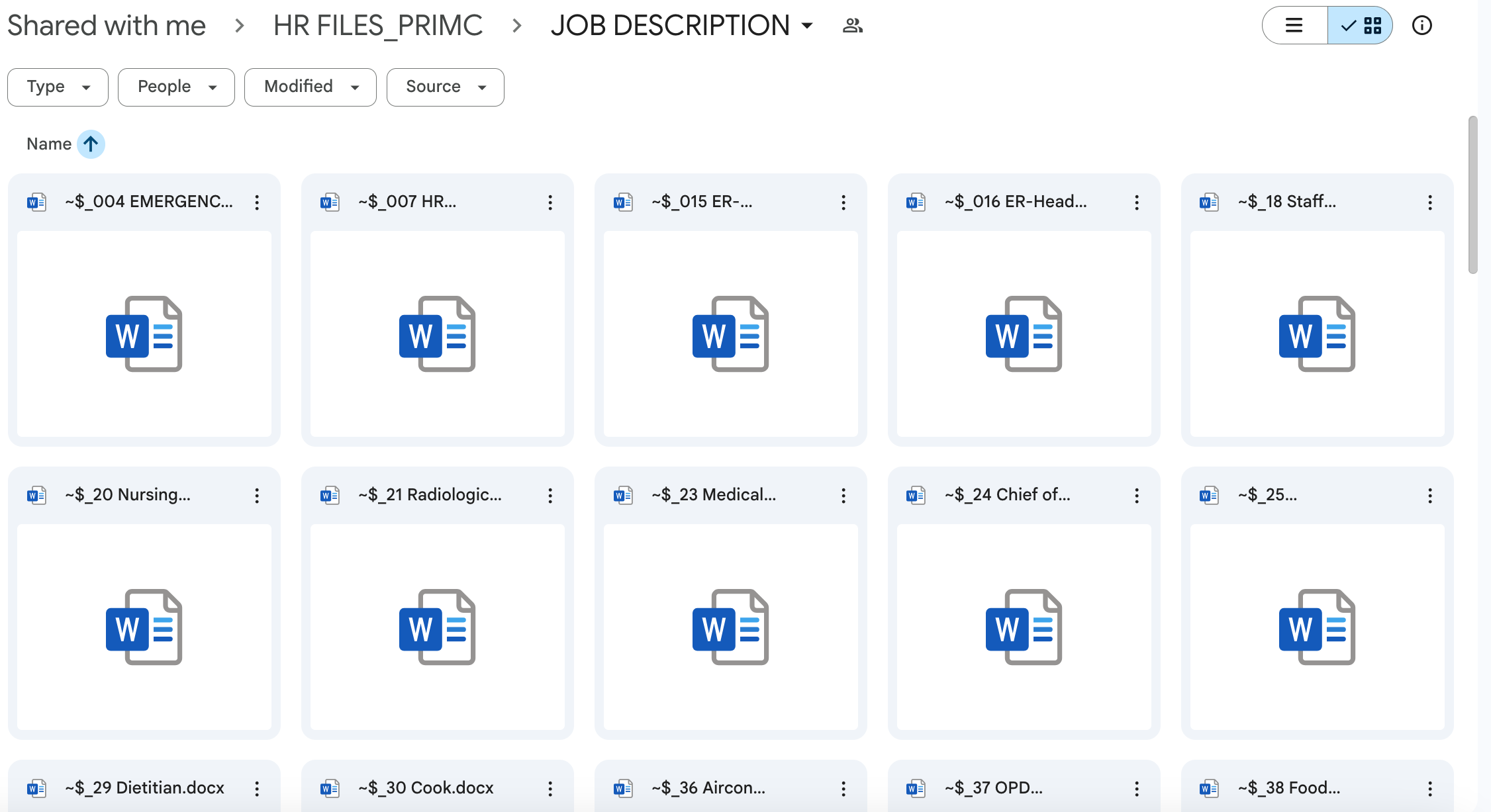Click Word icon beside ~$_21 Radiologic title
The image size is (1491, 812).
330,495
